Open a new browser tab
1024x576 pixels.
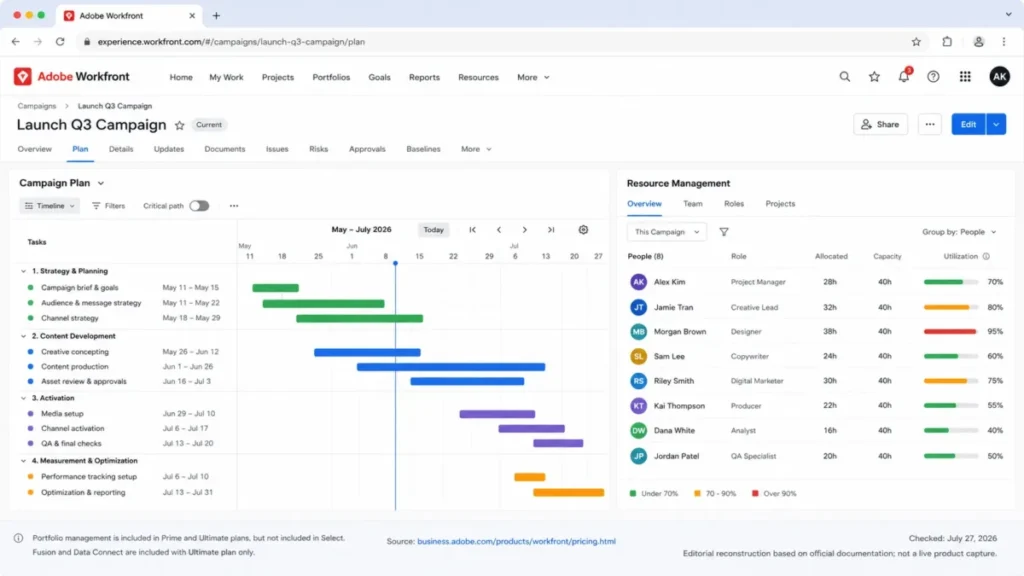(216, 16)
